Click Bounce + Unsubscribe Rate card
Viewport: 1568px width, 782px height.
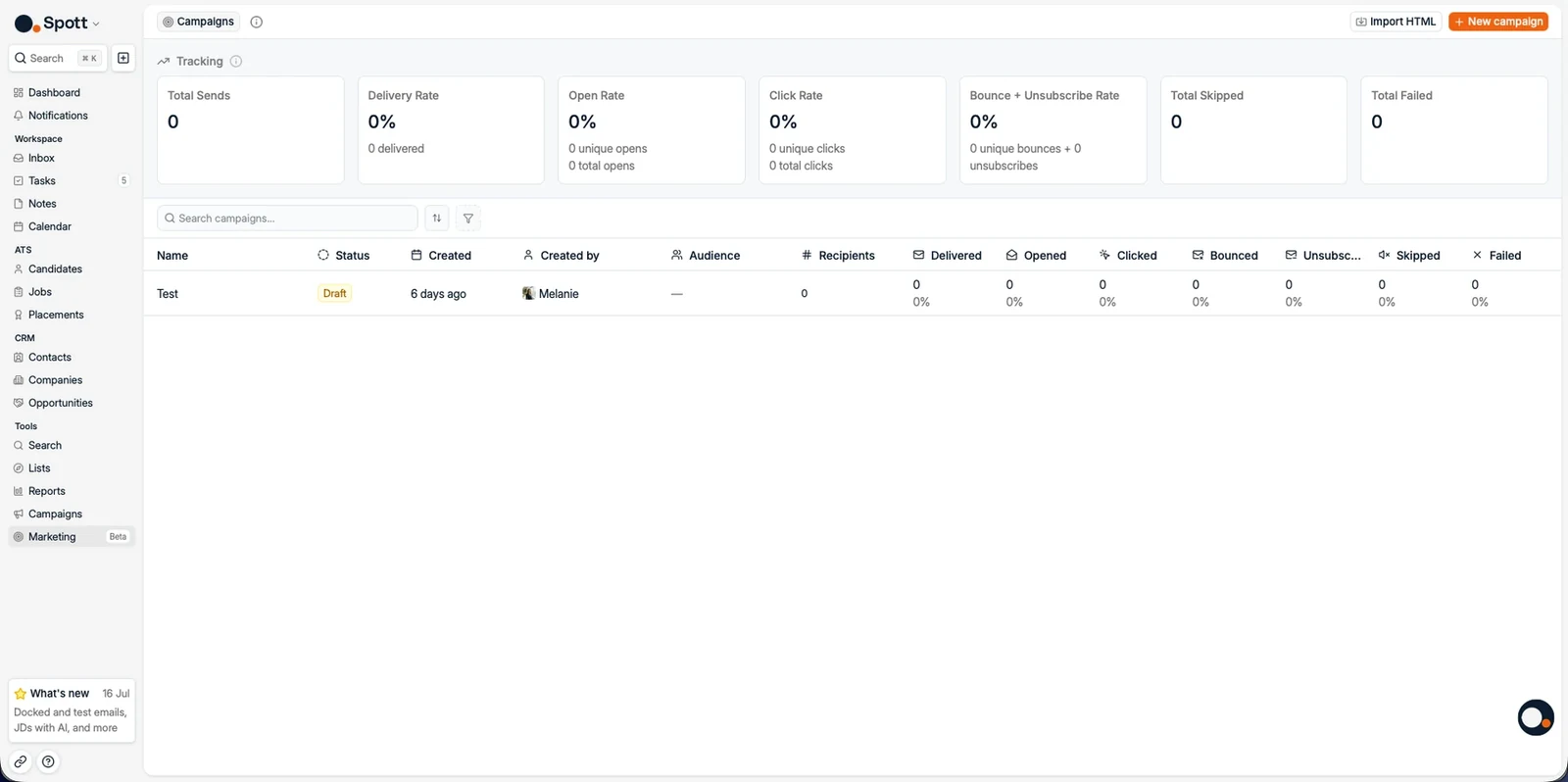(1053, 130)
